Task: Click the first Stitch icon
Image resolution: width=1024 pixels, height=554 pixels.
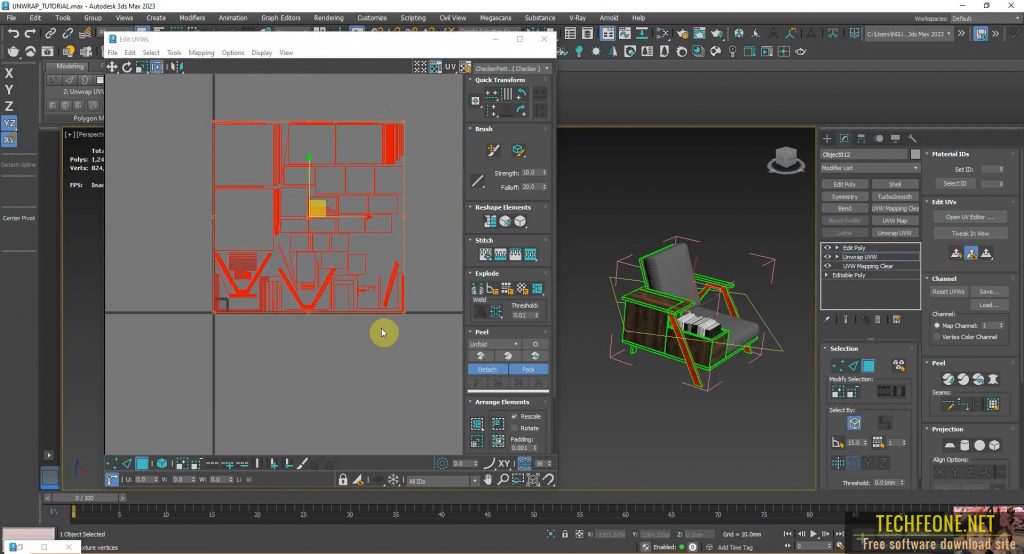Action: coord(486,254)
